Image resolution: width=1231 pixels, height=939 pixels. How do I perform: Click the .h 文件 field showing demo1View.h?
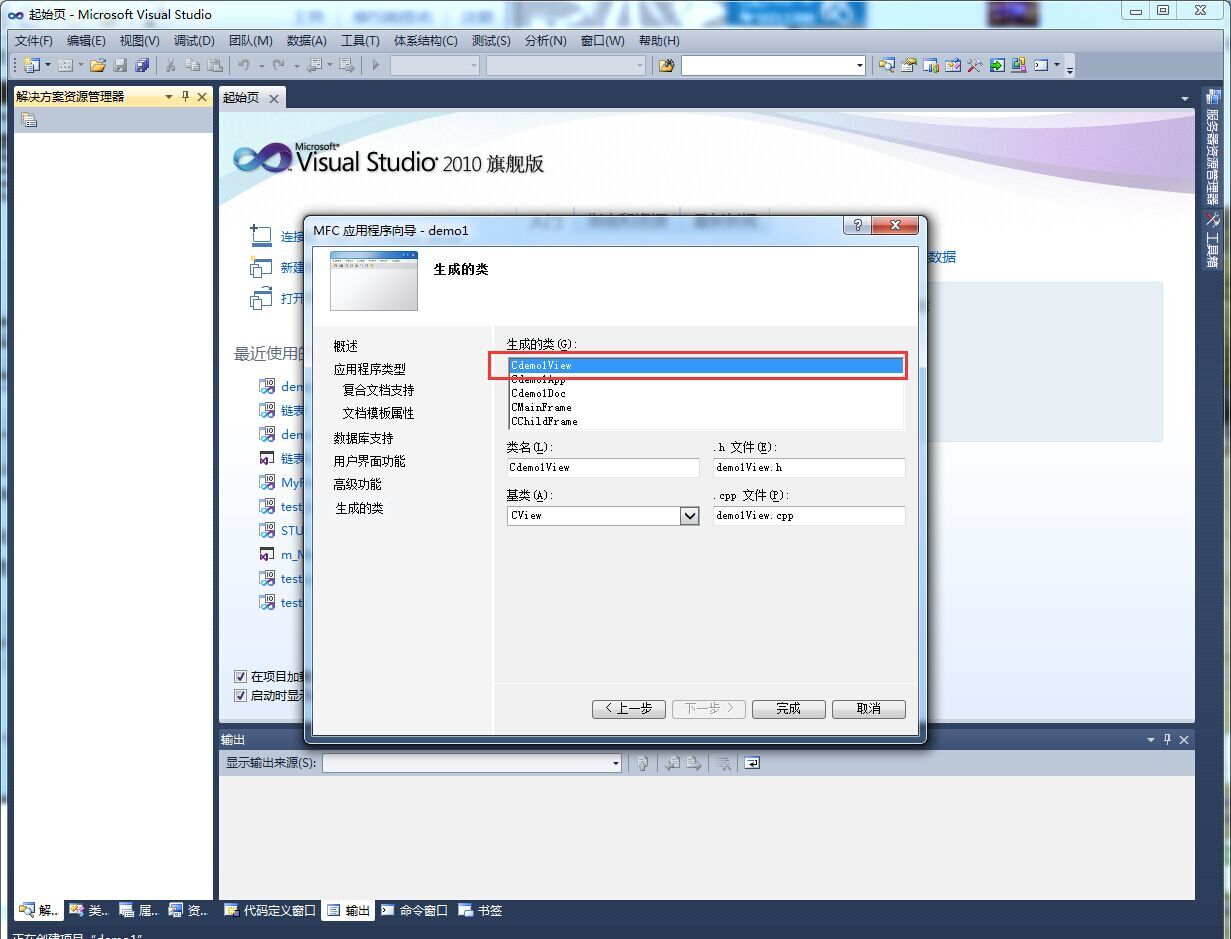pyautogui.click(x=809, y=467)
